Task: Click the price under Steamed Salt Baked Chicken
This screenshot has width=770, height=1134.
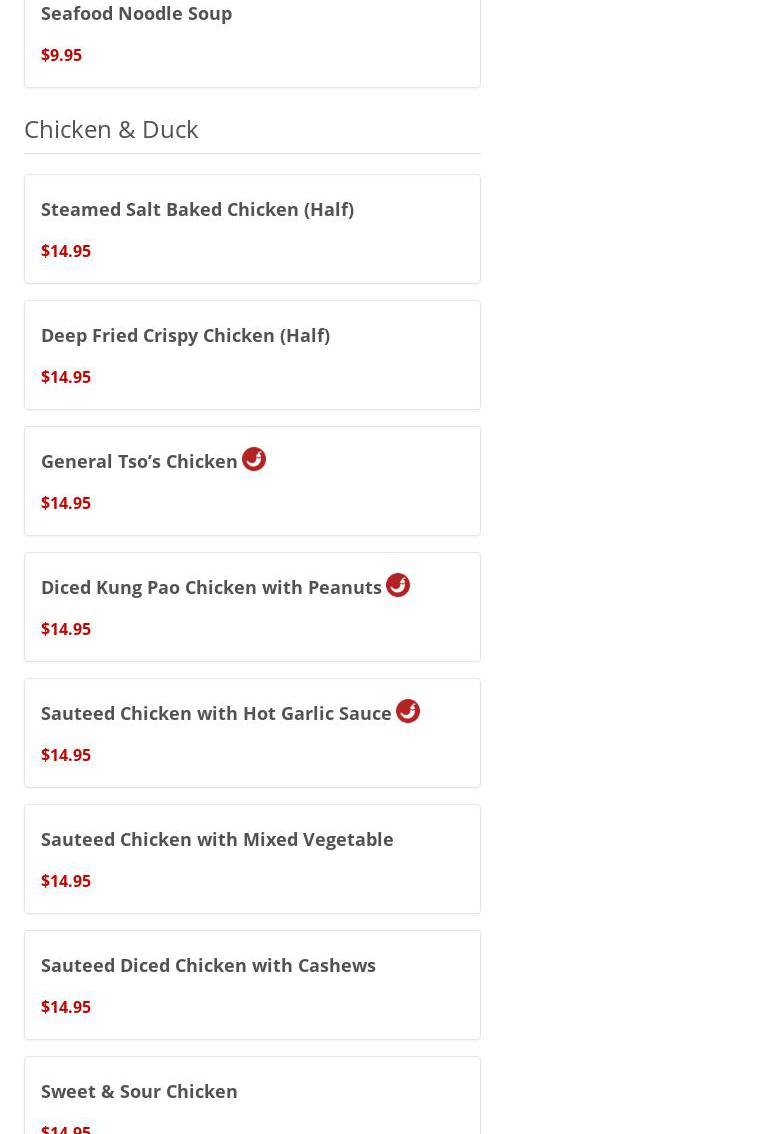Action: coord(66,251)
